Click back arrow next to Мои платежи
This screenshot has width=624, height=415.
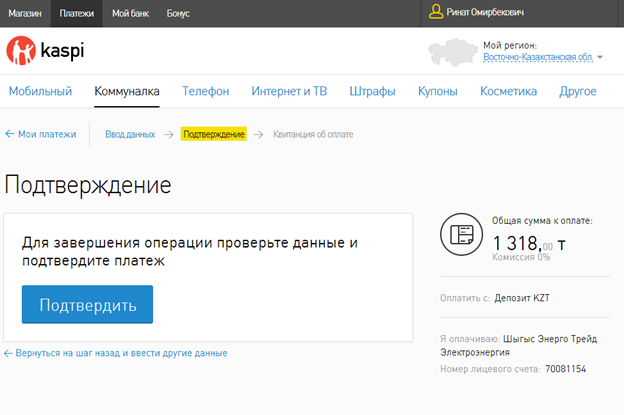[10, 134]
